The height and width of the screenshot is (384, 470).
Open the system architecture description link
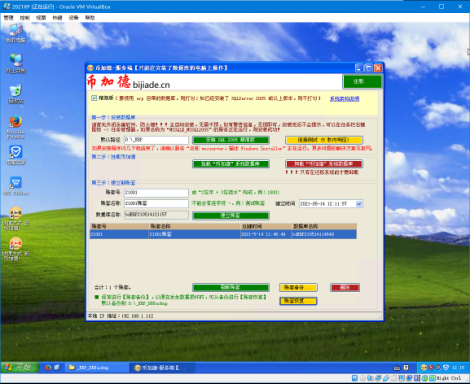[x=344, y=99]
